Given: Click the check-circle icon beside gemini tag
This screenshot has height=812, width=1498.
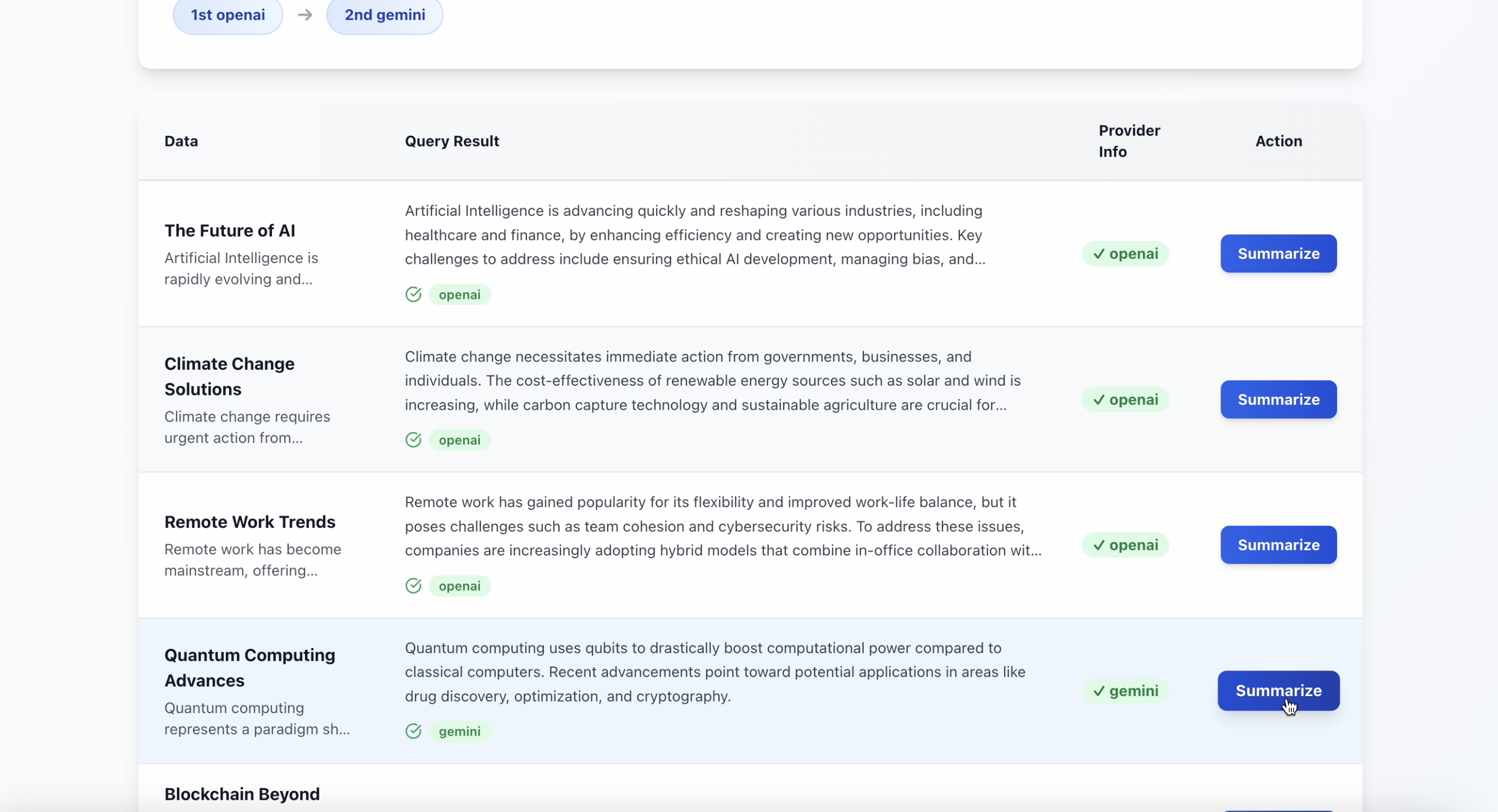Looking at the screenshot, I should point(413,731).
